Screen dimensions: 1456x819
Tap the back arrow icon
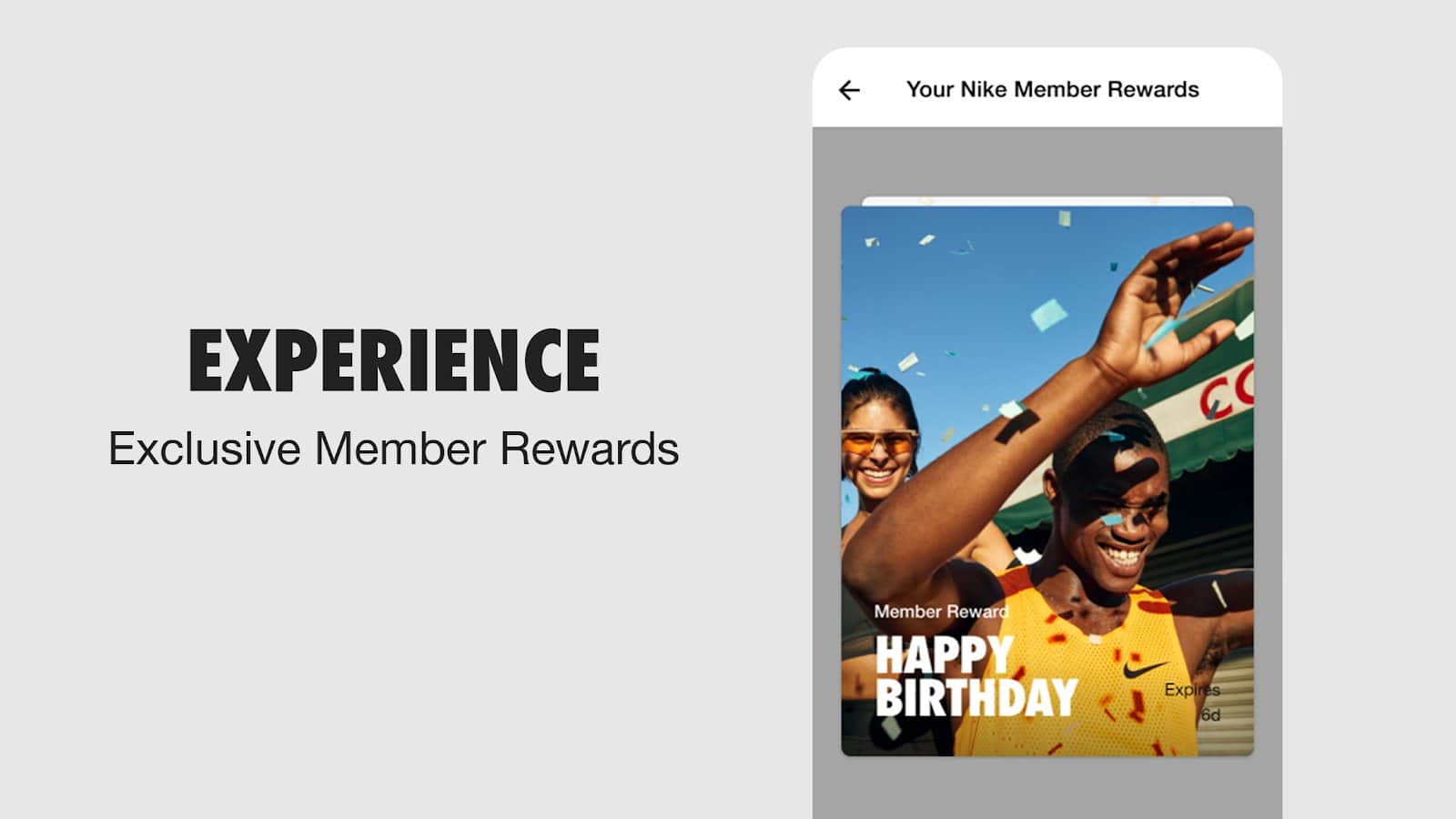pyautogui.click(x=849, y=90)
